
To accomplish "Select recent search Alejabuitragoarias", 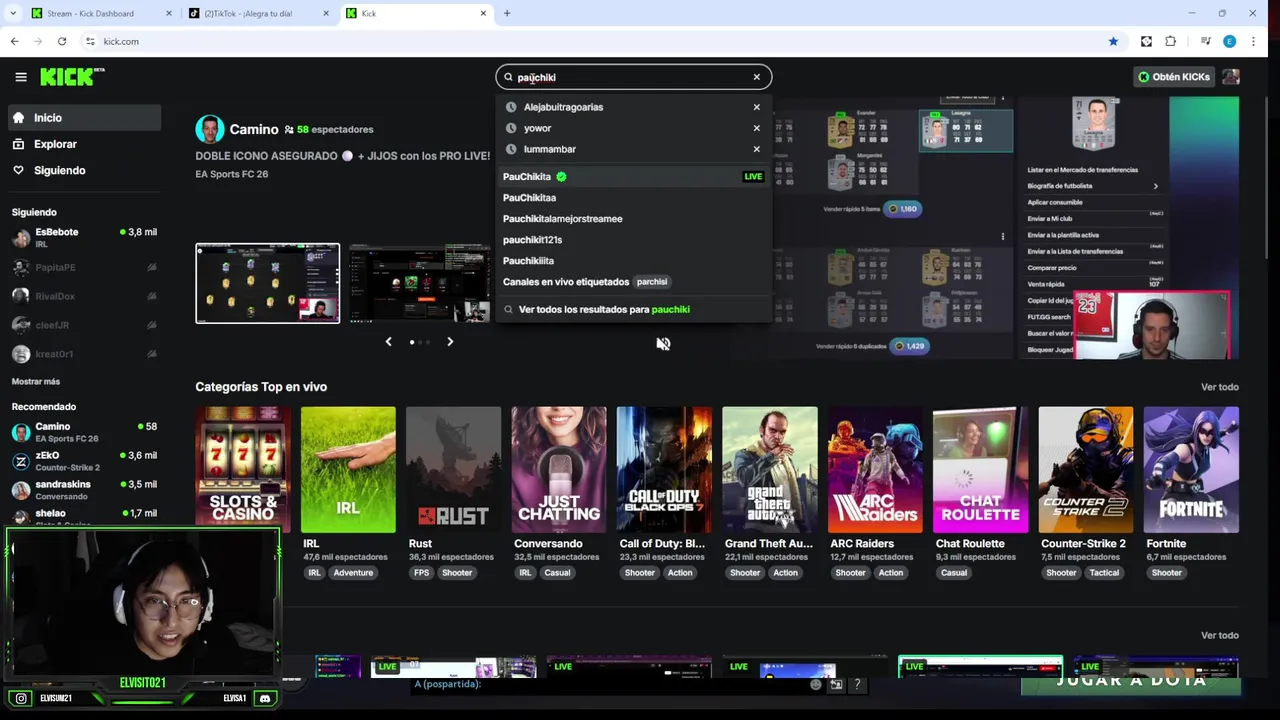I will point(563,107).
